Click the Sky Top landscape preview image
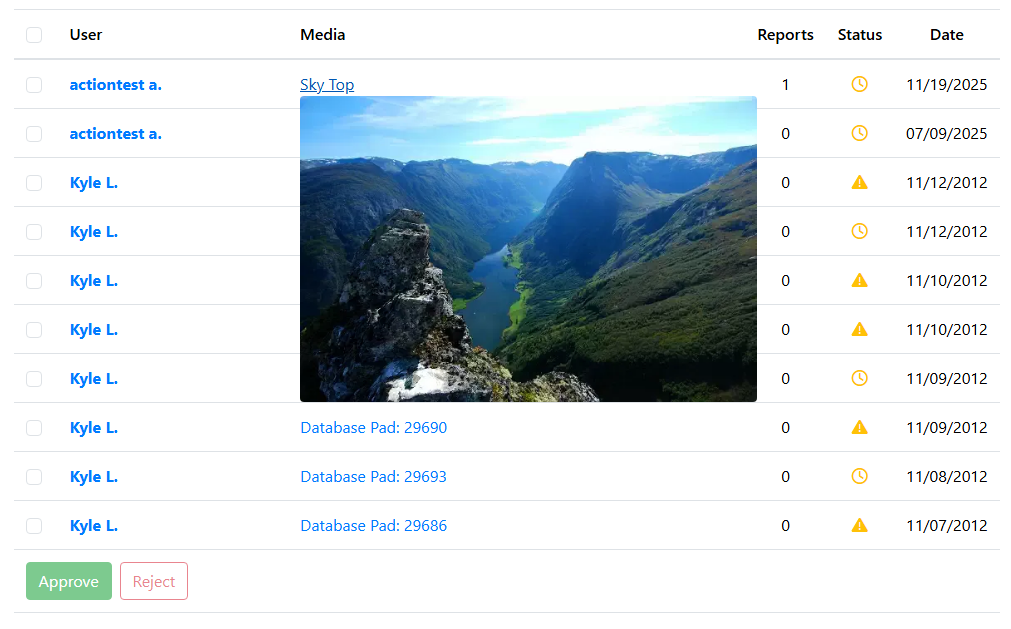 [x=528, y=249]
